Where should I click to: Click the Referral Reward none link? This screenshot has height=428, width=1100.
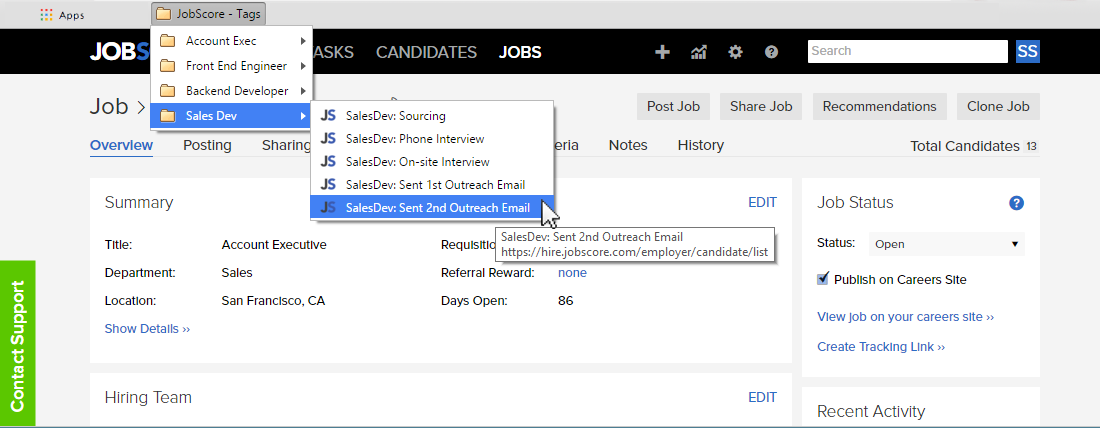tap(572, 273)
